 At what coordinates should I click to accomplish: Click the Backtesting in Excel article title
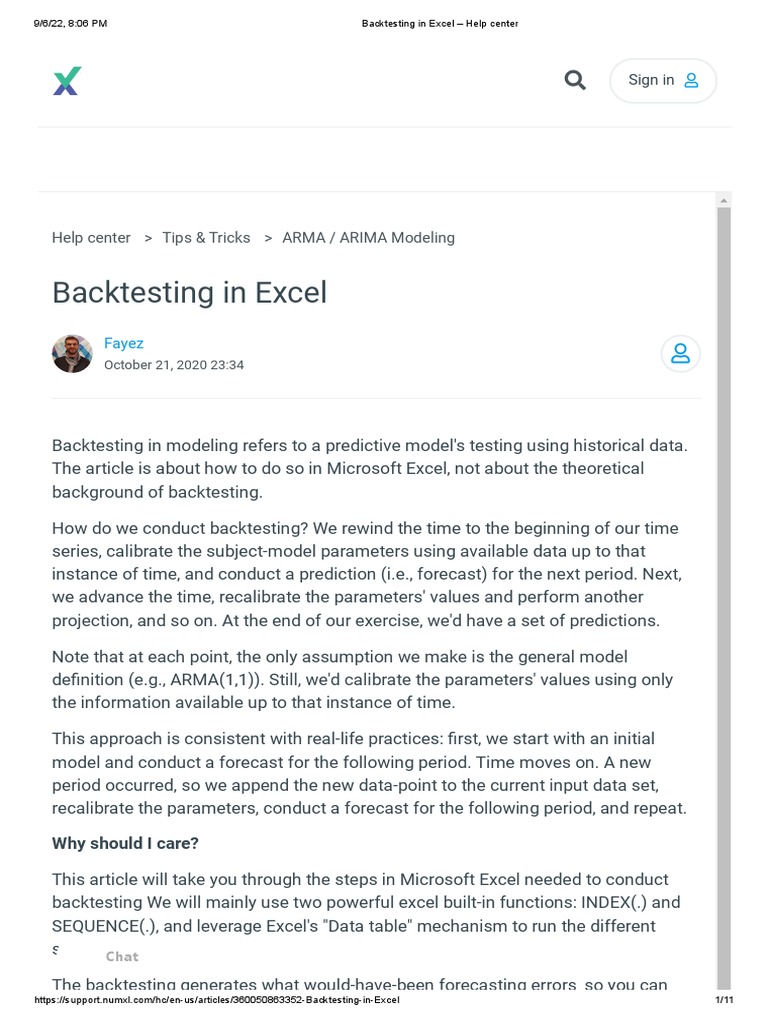[x=189, y=293]
